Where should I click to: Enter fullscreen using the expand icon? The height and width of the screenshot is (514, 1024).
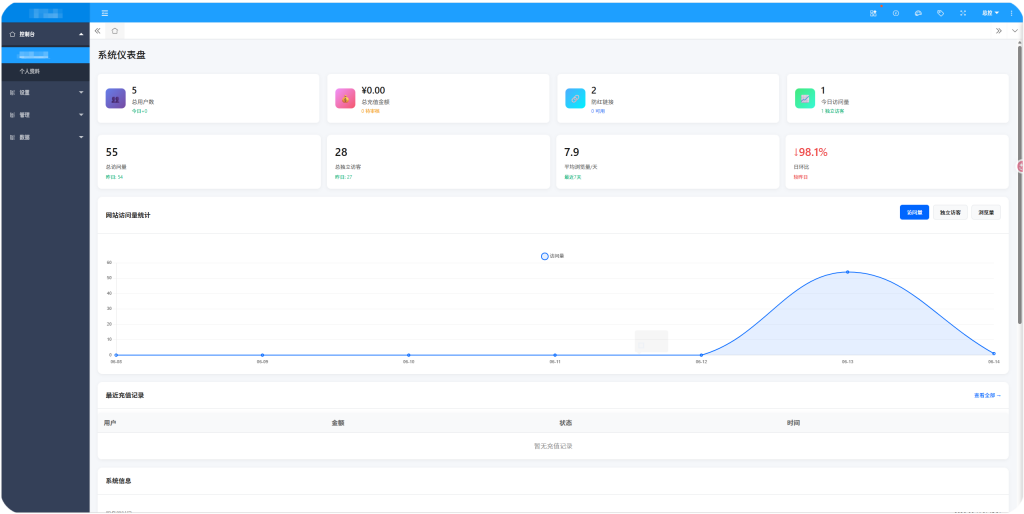(963, 13)
